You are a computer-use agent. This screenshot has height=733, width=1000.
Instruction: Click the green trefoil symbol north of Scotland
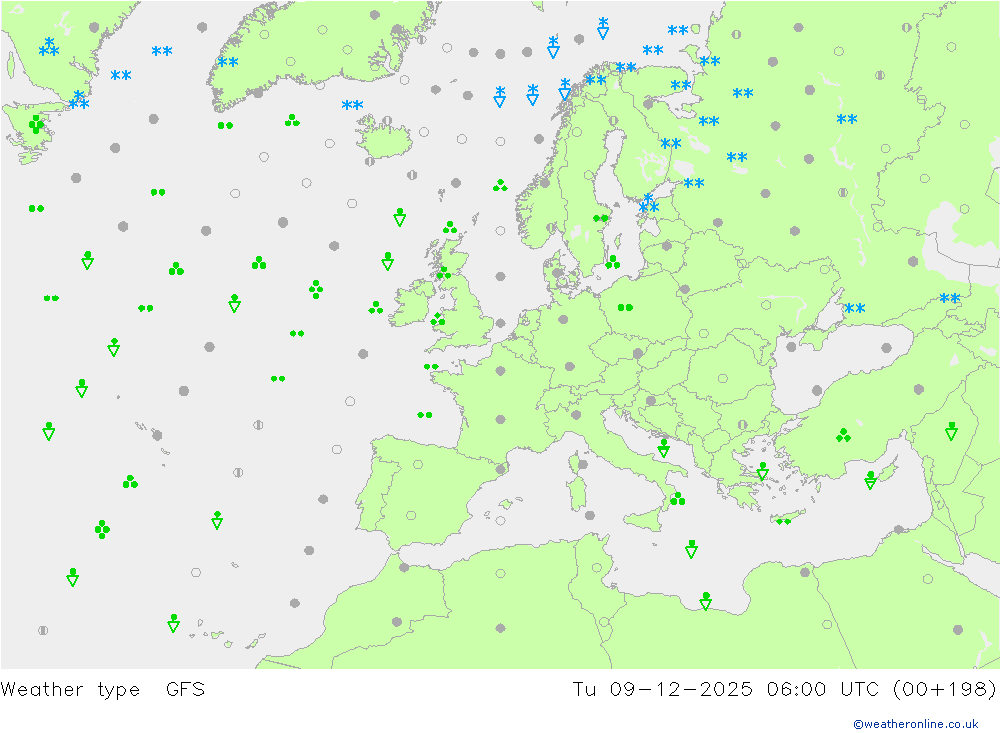point(450,228)
